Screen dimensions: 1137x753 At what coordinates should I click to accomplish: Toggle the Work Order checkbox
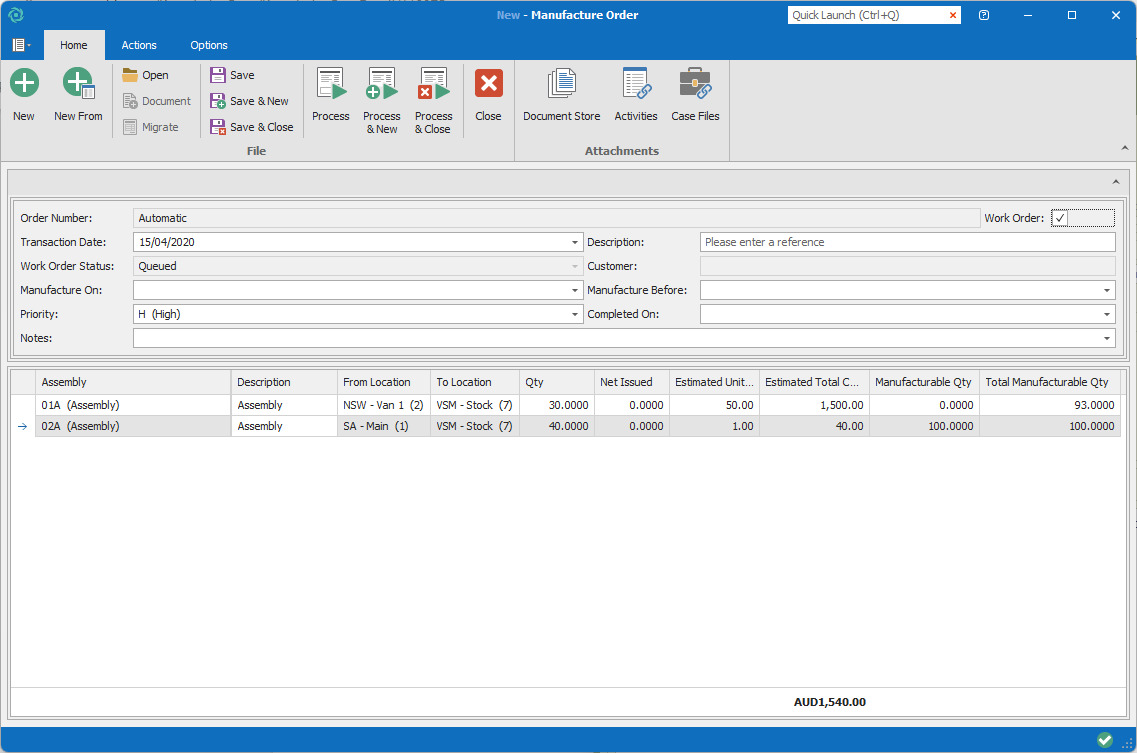(1060, 218)
